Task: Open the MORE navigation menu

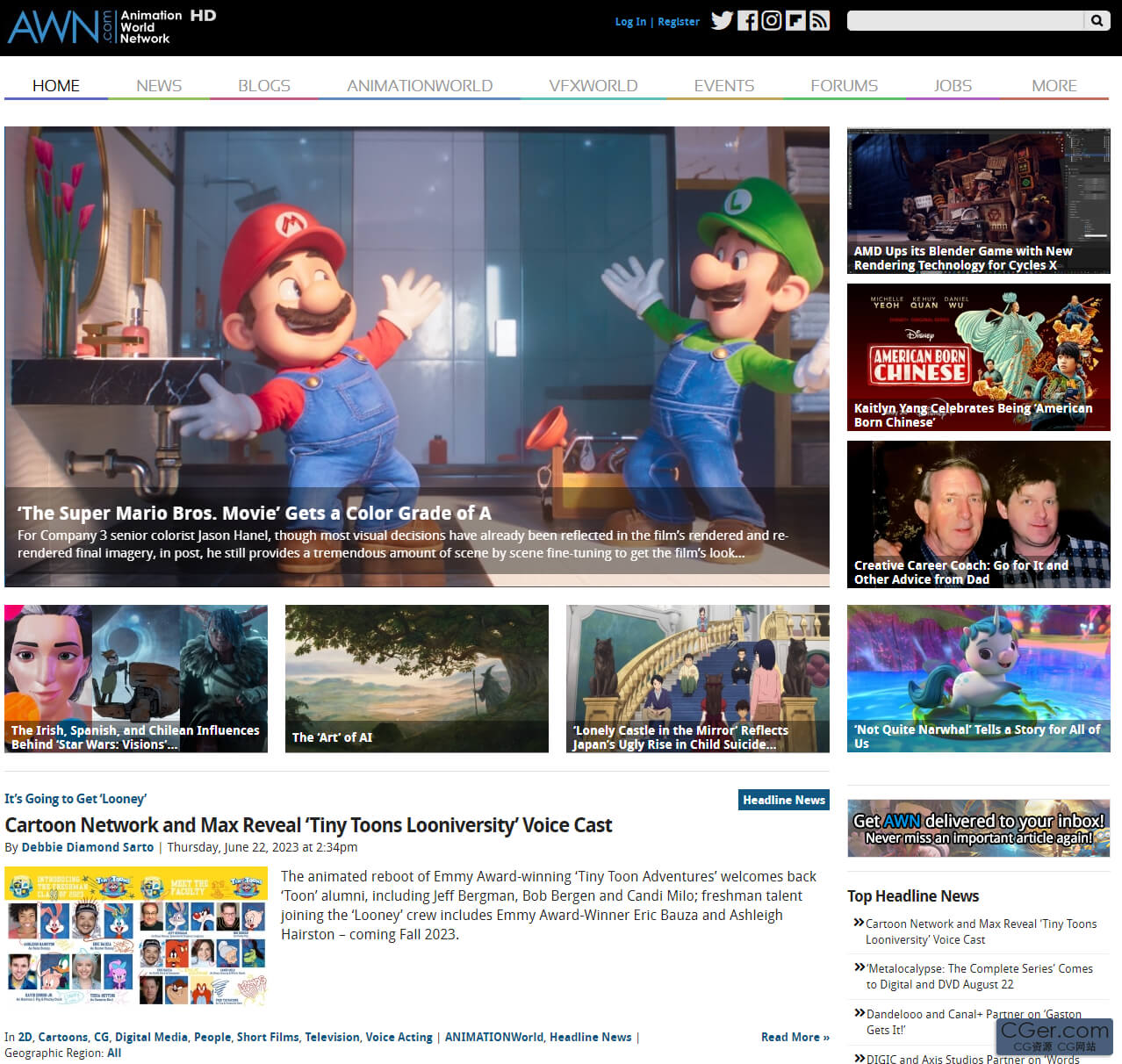Action: pos(1054,85)
